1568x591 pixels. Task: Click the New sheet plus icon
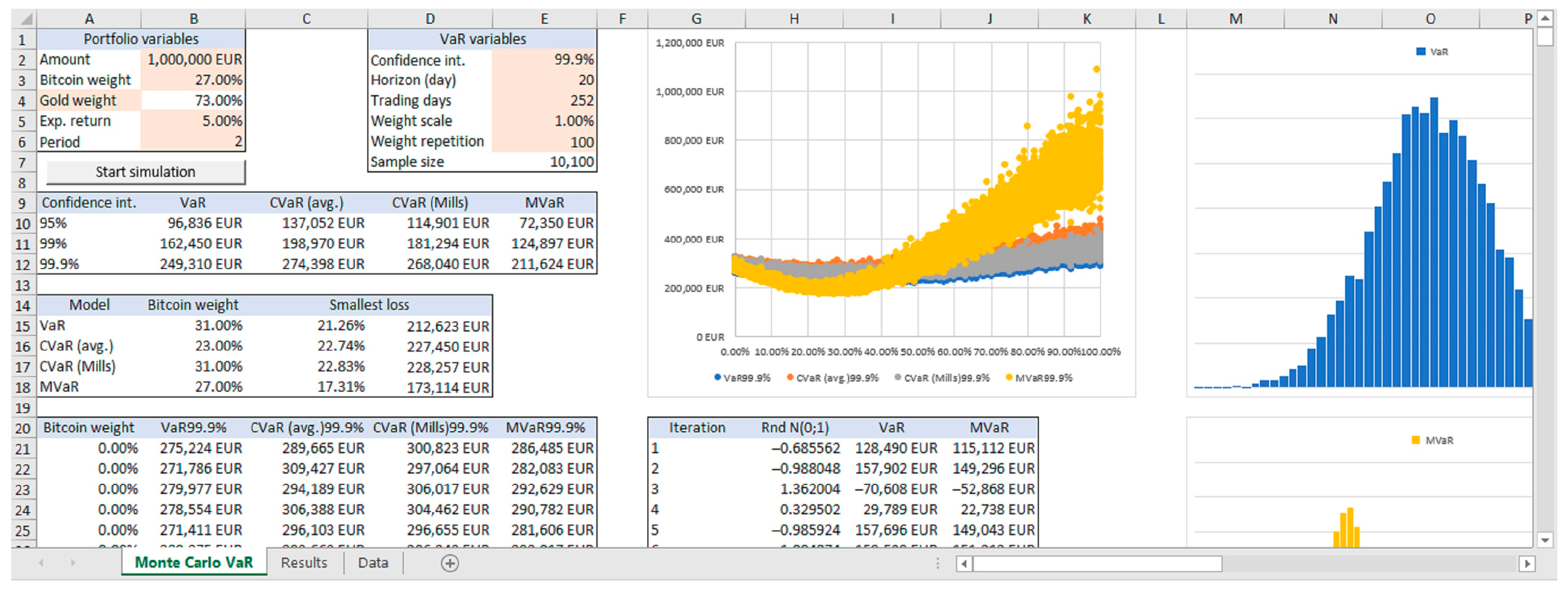click(x=451, y=562)
